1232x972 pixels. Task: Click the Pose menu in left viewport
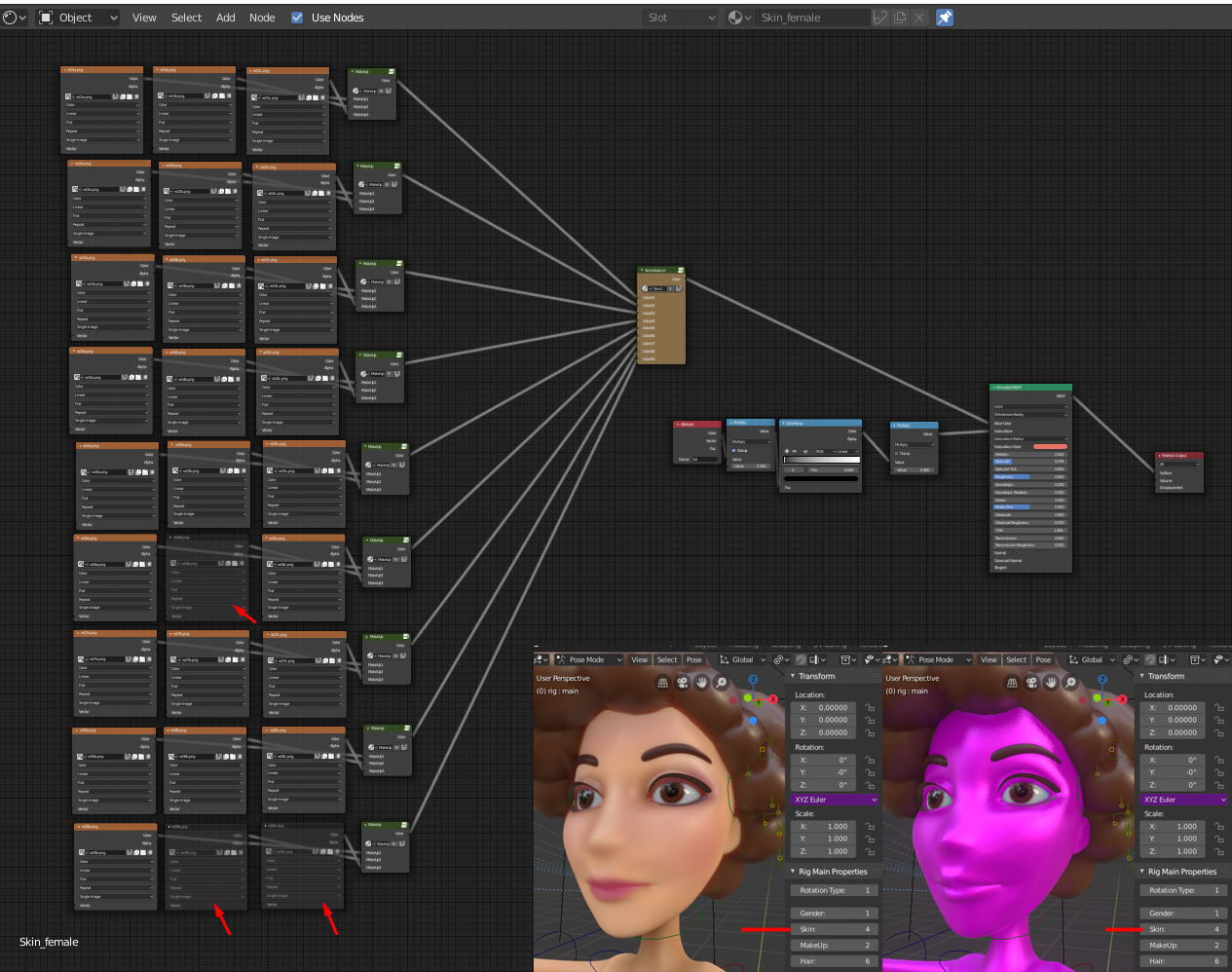[693, 659]
